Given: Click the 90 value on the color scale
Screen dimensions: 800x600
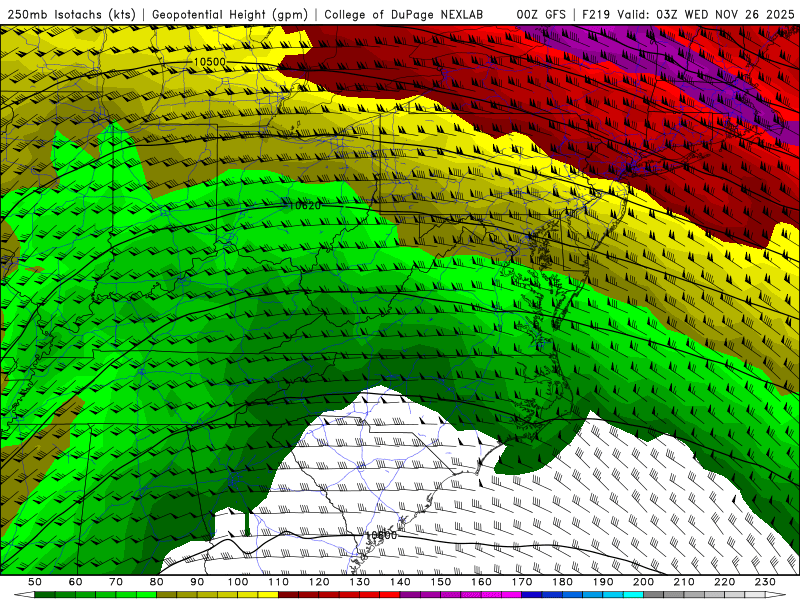Looking at the screenshot, I should coord(197,582).
